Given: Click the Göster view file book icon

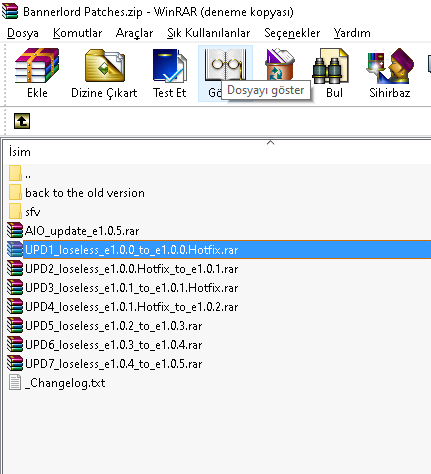Looking at the screenshot, I should [225, 65].
